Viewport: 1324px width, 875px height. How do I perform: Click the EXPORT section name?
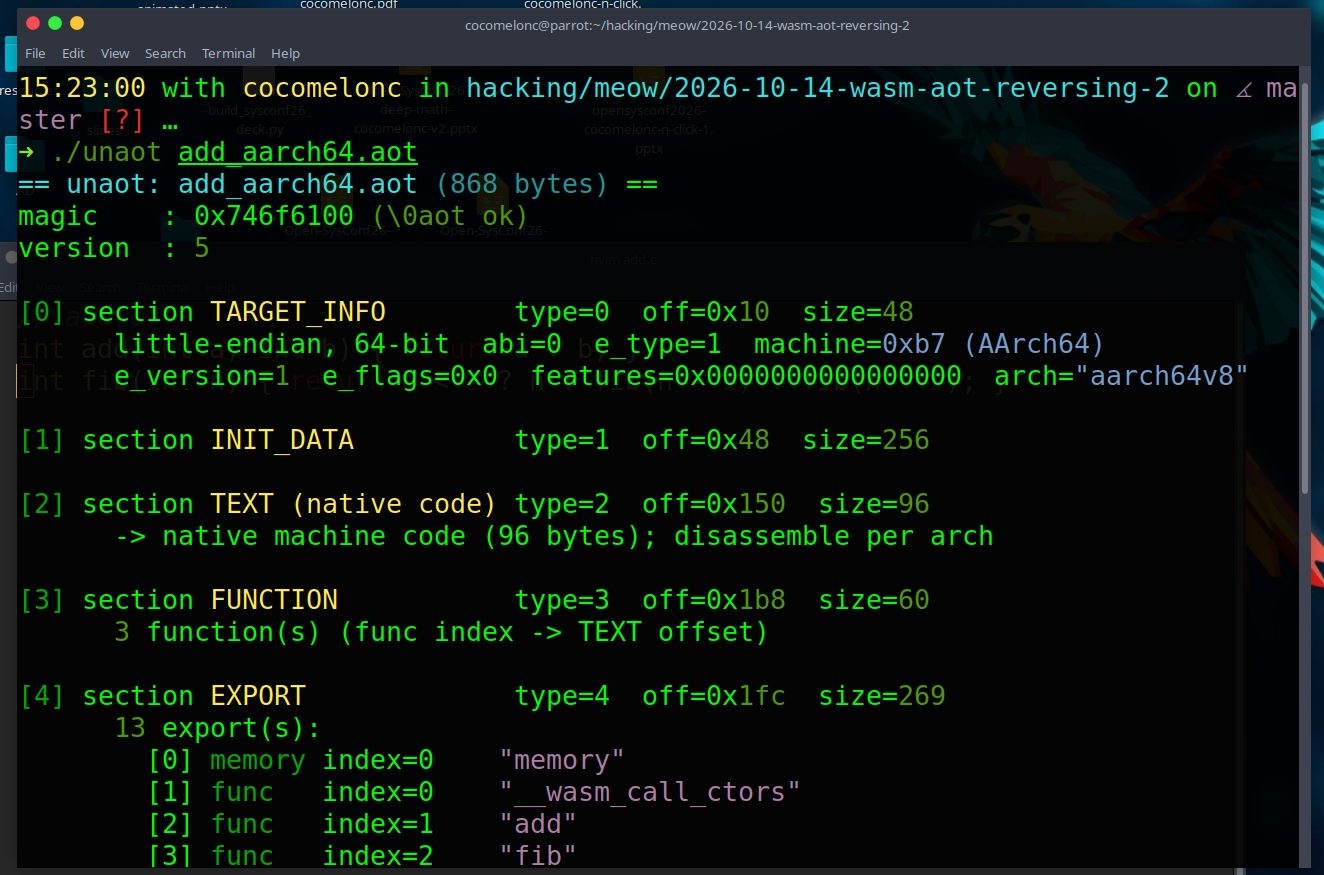click(x=257, y=697)
